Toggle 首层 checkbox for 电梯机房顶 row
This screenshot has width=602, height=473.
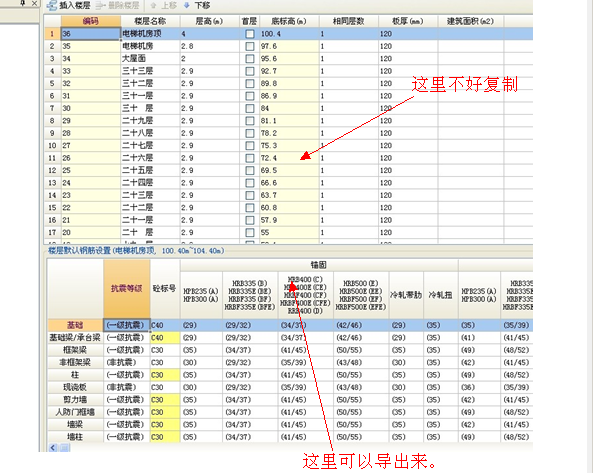(x=250, y=34)
